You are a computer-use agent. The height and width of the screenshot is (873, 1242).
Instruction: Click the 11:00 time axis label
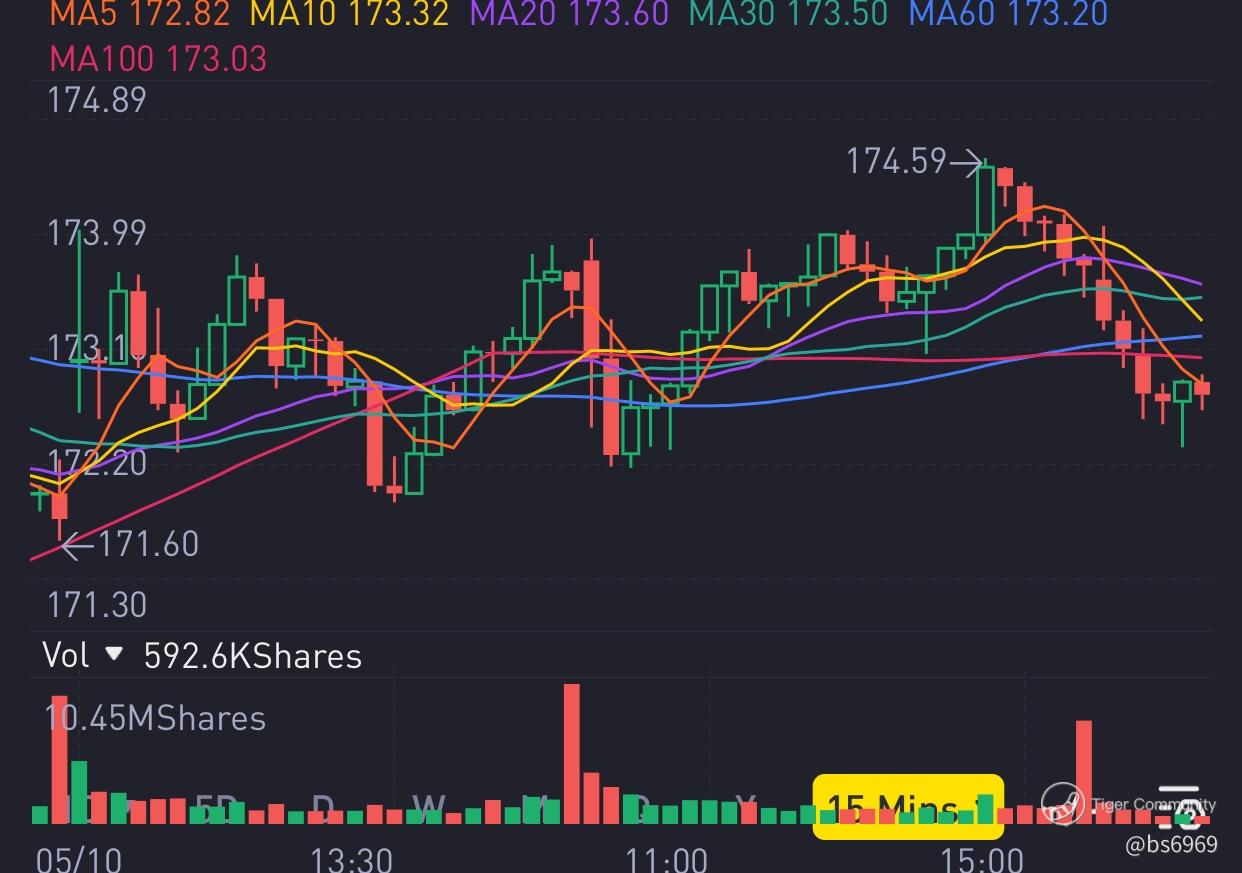666,859
